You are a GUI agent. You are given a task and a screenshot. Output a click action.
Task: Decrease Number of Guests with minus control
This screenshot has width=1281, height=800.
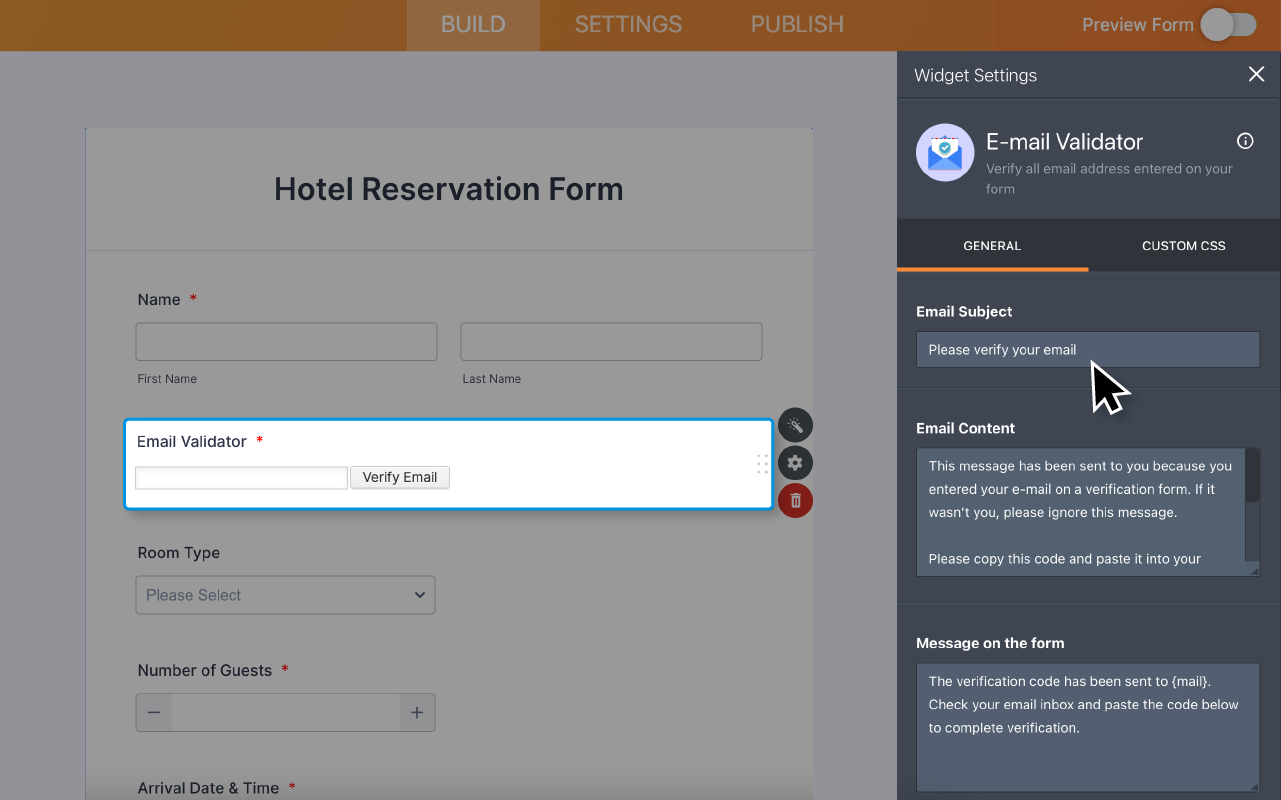(x=153, y=712)
